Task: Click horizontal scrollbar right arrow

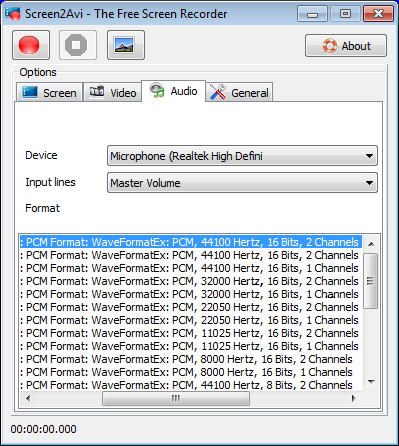Action: pyautogui.click(x=354, y=398)
